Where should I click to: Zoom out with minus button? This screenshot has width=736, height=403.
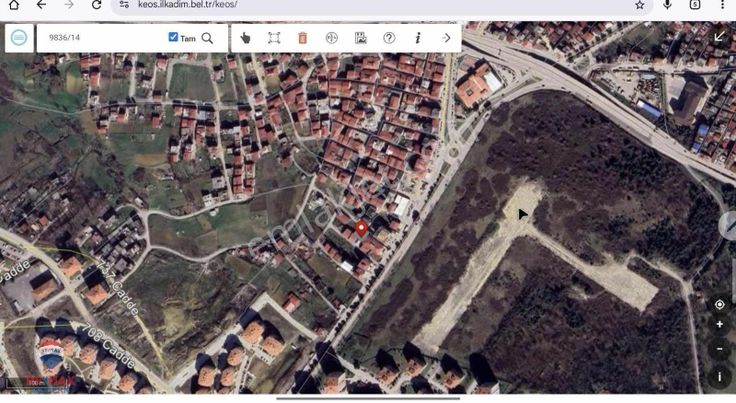(x=719, y=350)
